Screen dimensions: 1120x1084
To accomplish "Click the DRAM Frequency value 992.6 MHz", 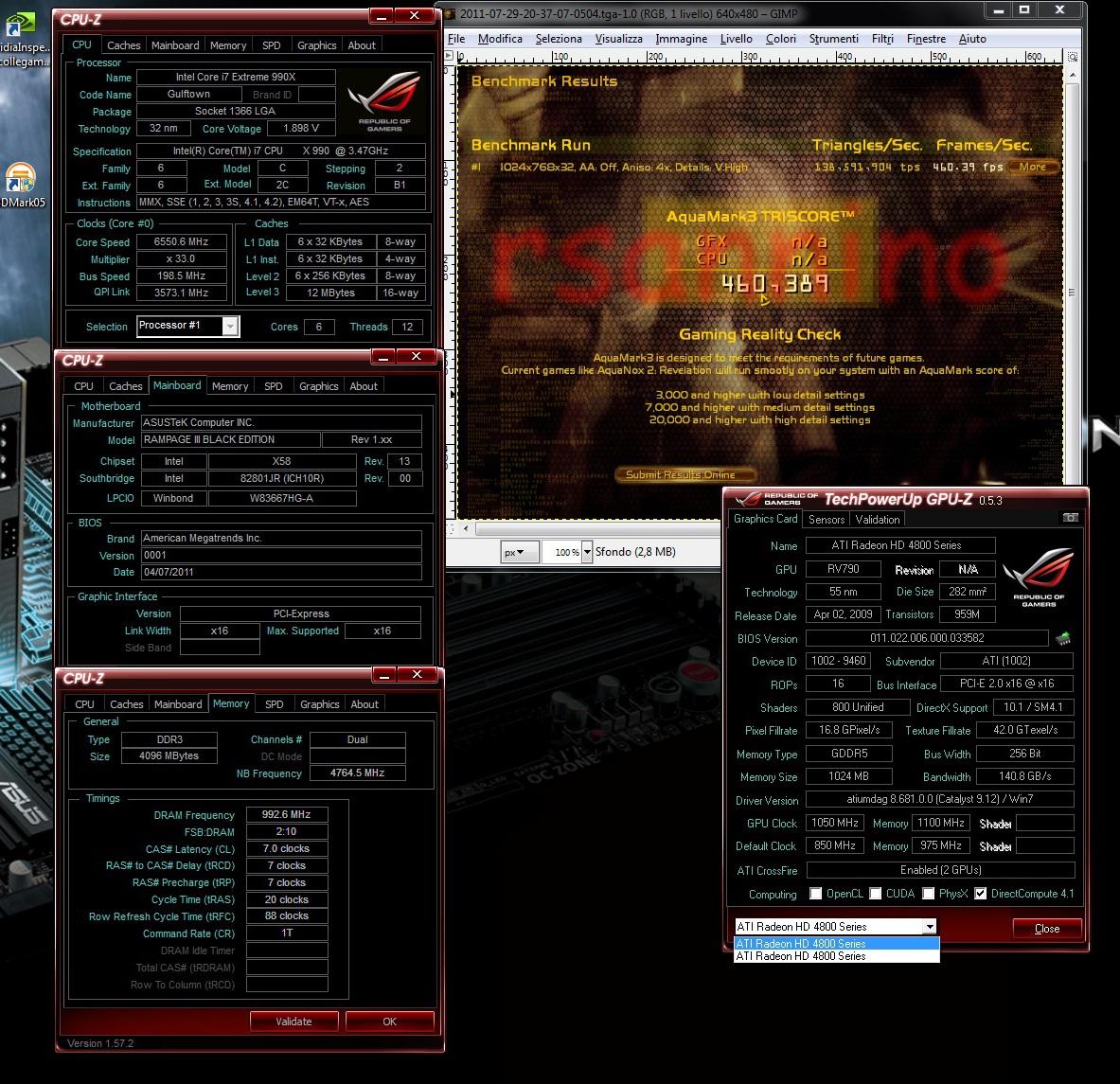I will (x=287, y=814).
